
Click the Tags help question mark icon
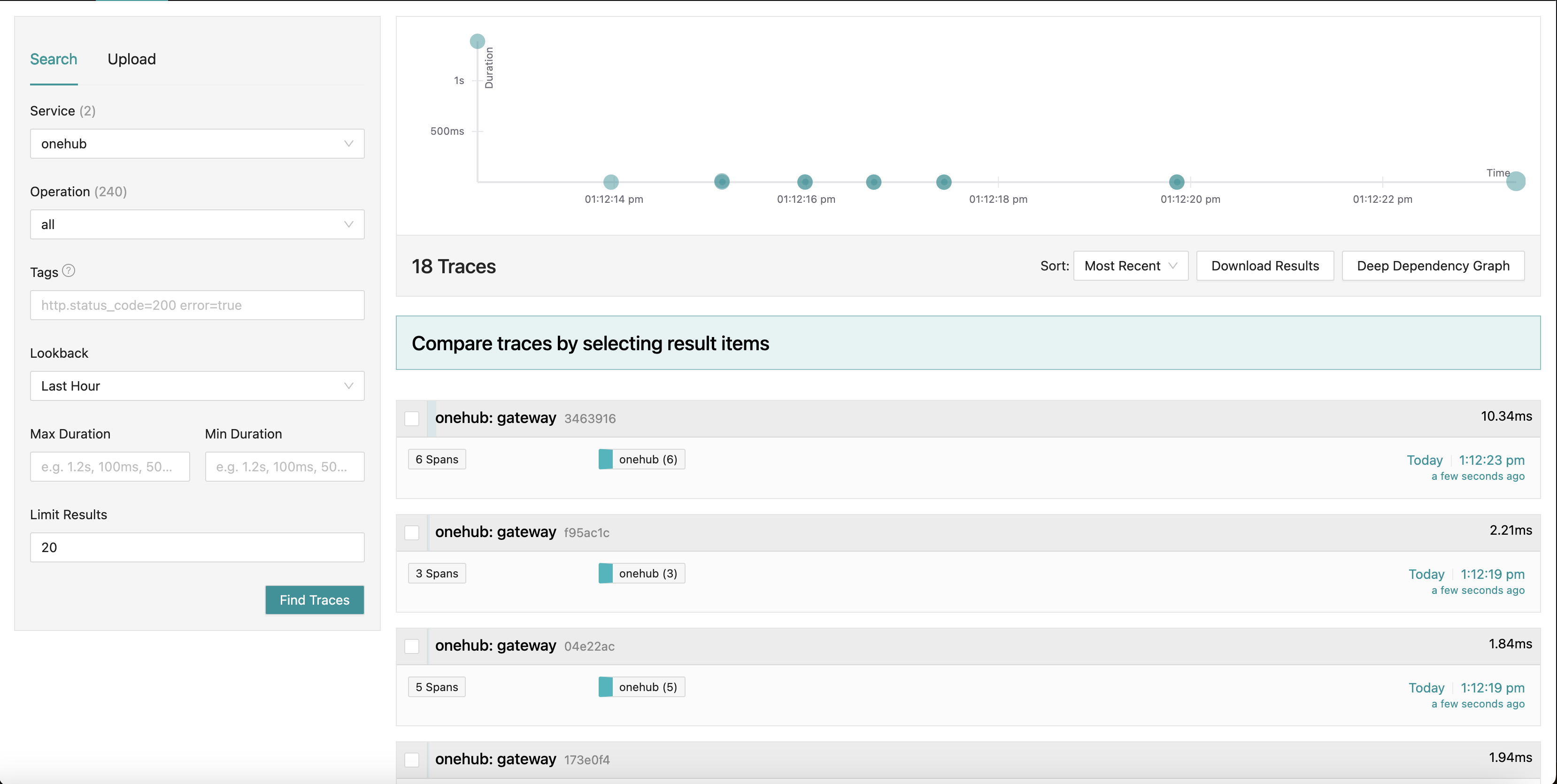68,271
